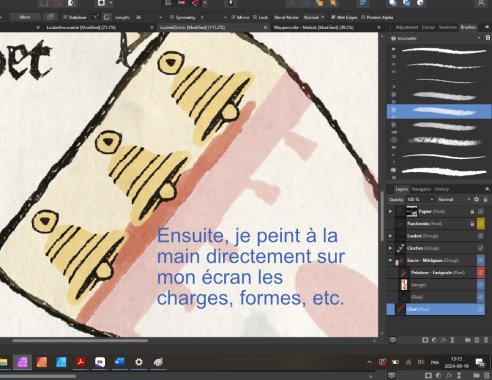Open Affinity Designer from the taskbar

pos(61,362)
